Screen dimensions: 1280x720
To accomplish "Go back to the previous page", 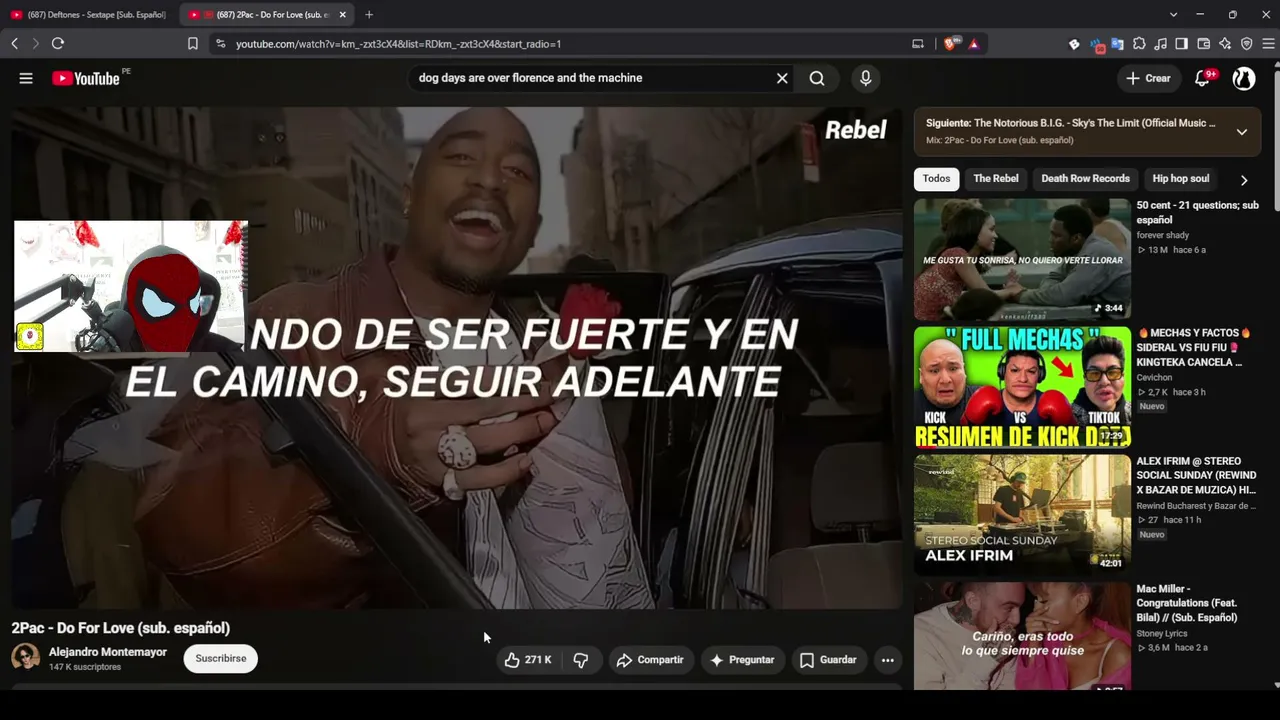I will [15, 43].
